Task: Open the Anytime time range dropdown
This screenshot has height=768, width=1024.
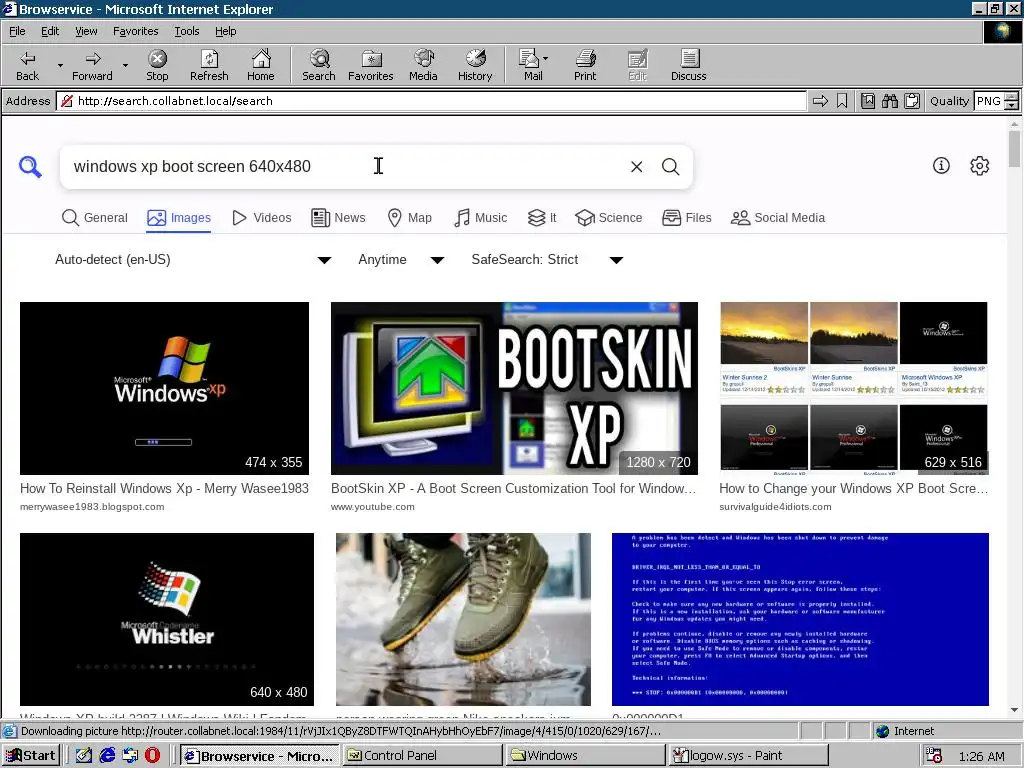Action: pos(401,260)
